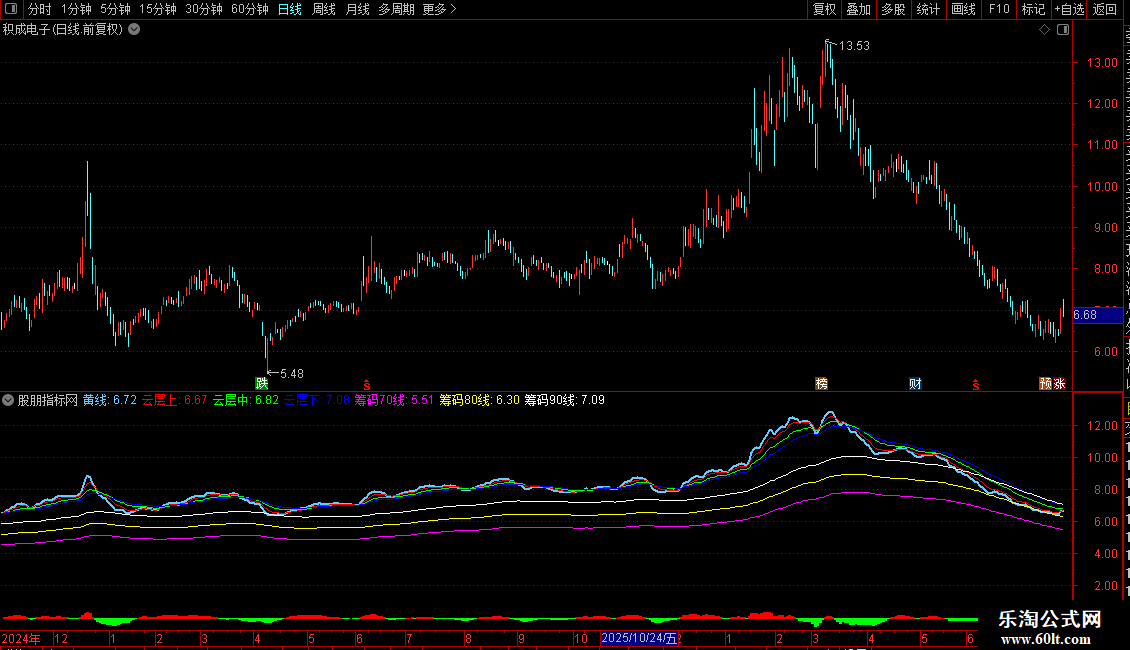
Task: Click the green 跌 marker icon
Action: coord(262,383)
